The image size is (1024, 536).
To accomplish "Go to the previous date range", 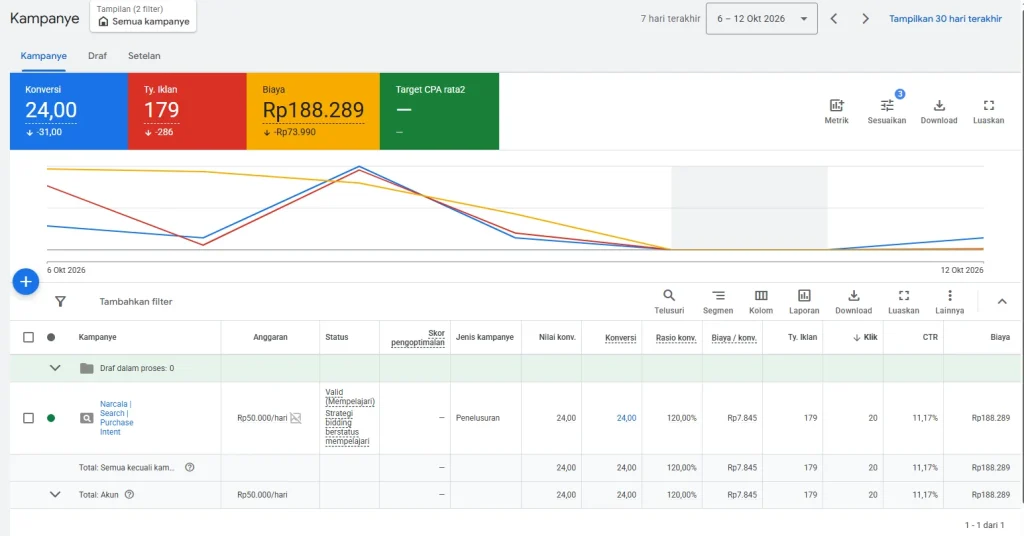I will point(834,19).
